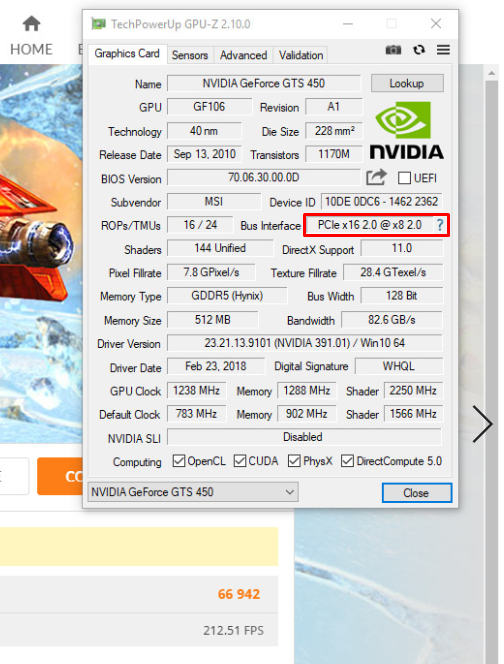Click the Close button in GPU-Z
The image size is (504, 664).
(x=417, y=493)
